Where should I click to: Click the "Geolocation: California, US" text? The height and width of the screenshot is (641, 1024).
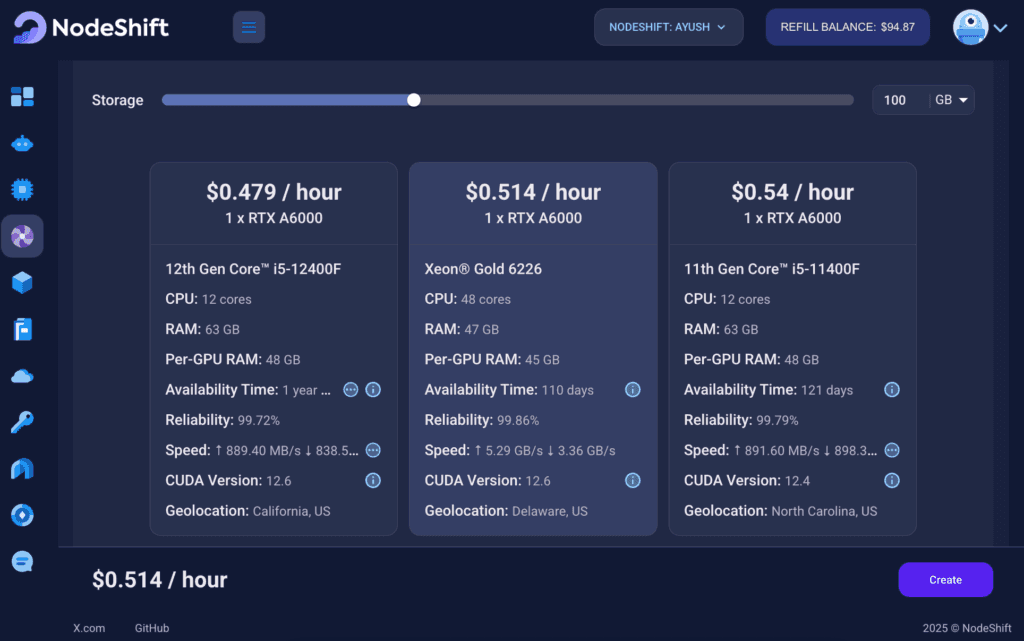[x=248, y=511]
